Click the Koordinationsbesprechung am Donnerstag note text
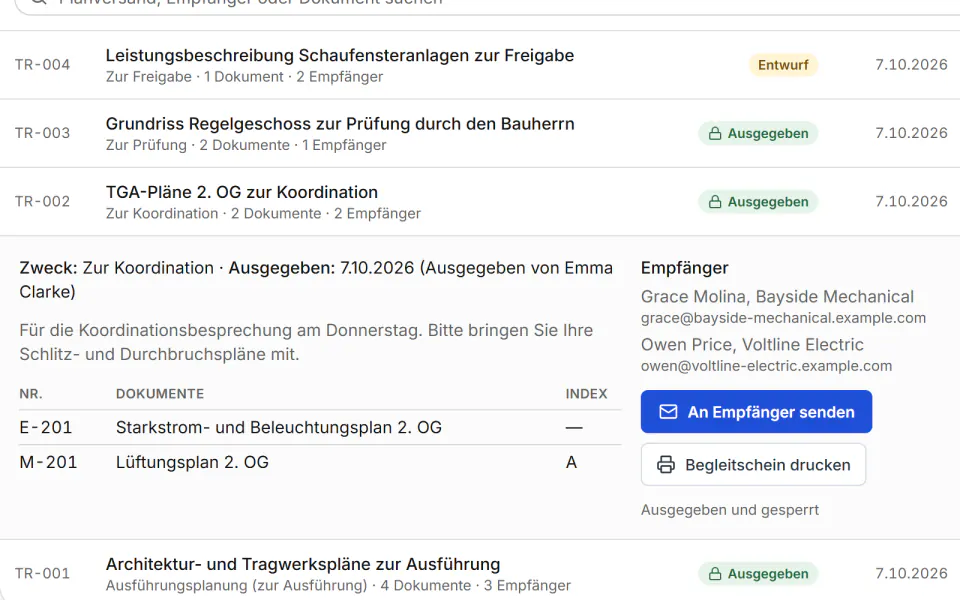 pos(306,342)
